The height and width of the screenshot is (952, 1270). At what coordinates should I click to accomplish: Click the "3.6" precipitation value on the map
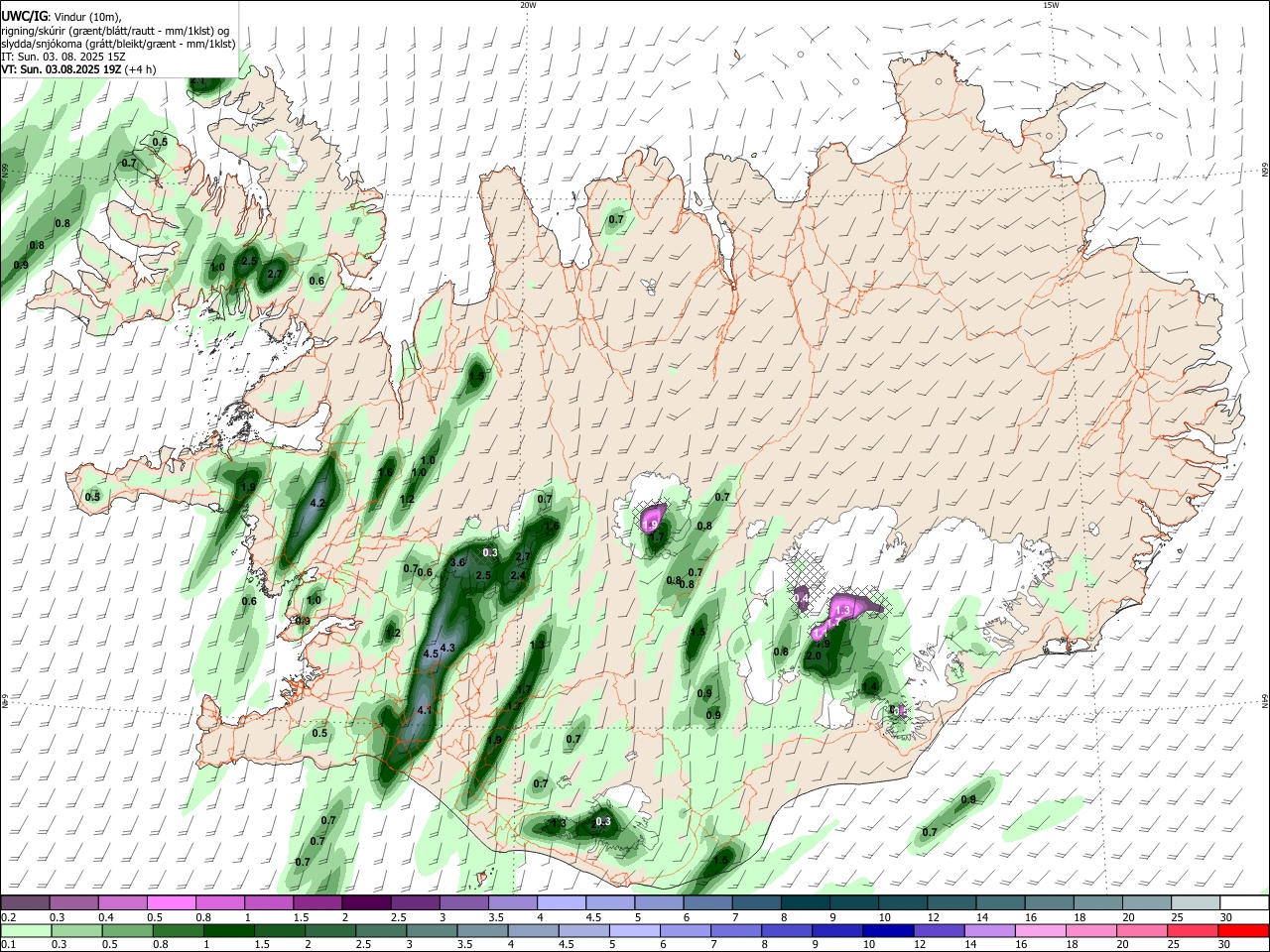[457, 562]
